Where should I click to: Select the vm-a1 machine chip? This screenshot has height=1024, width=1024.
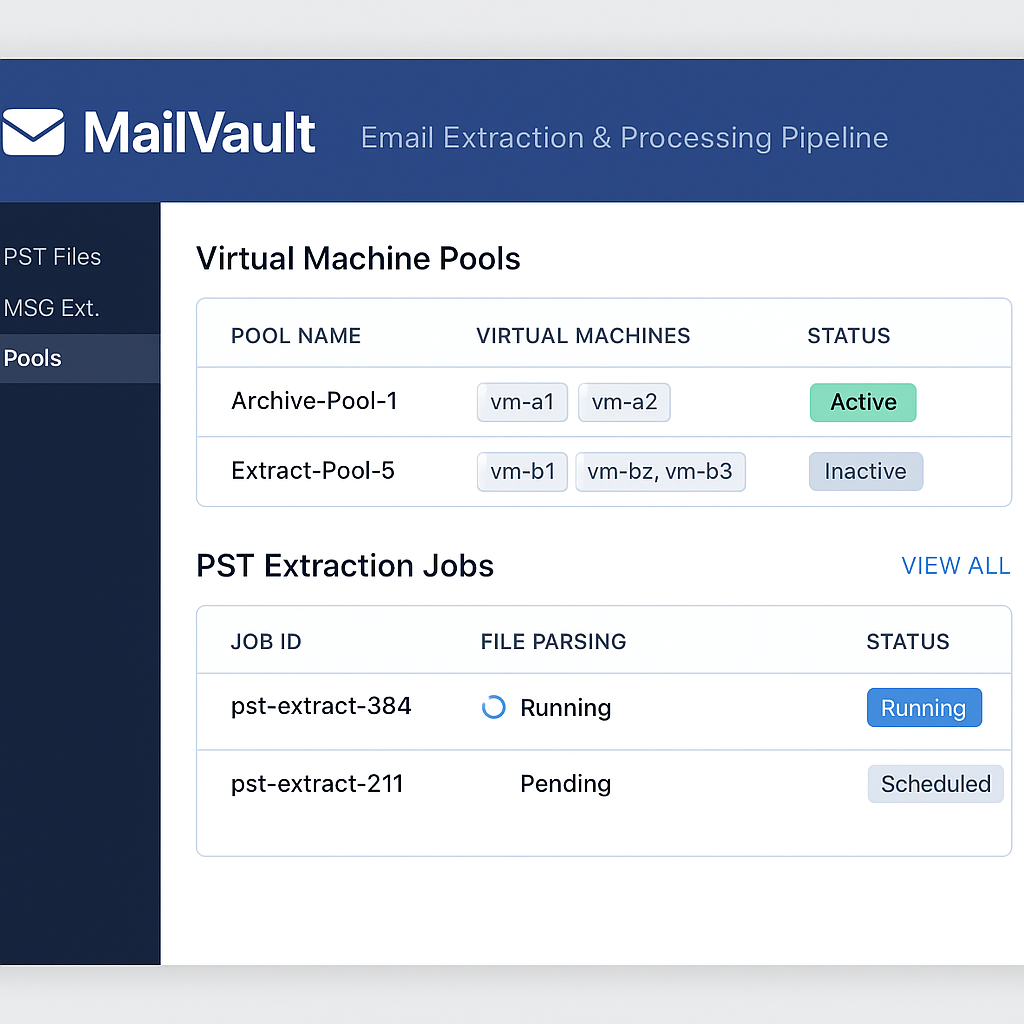[x=522, y=402]
